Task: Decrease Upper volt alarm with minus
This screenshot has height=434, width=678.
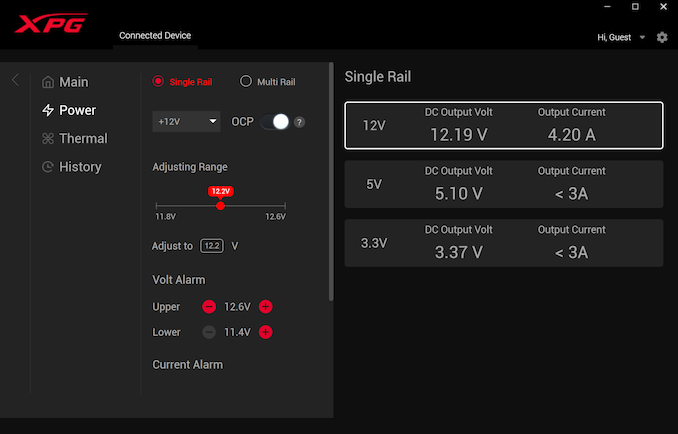Action: click(x=209, y=306)
